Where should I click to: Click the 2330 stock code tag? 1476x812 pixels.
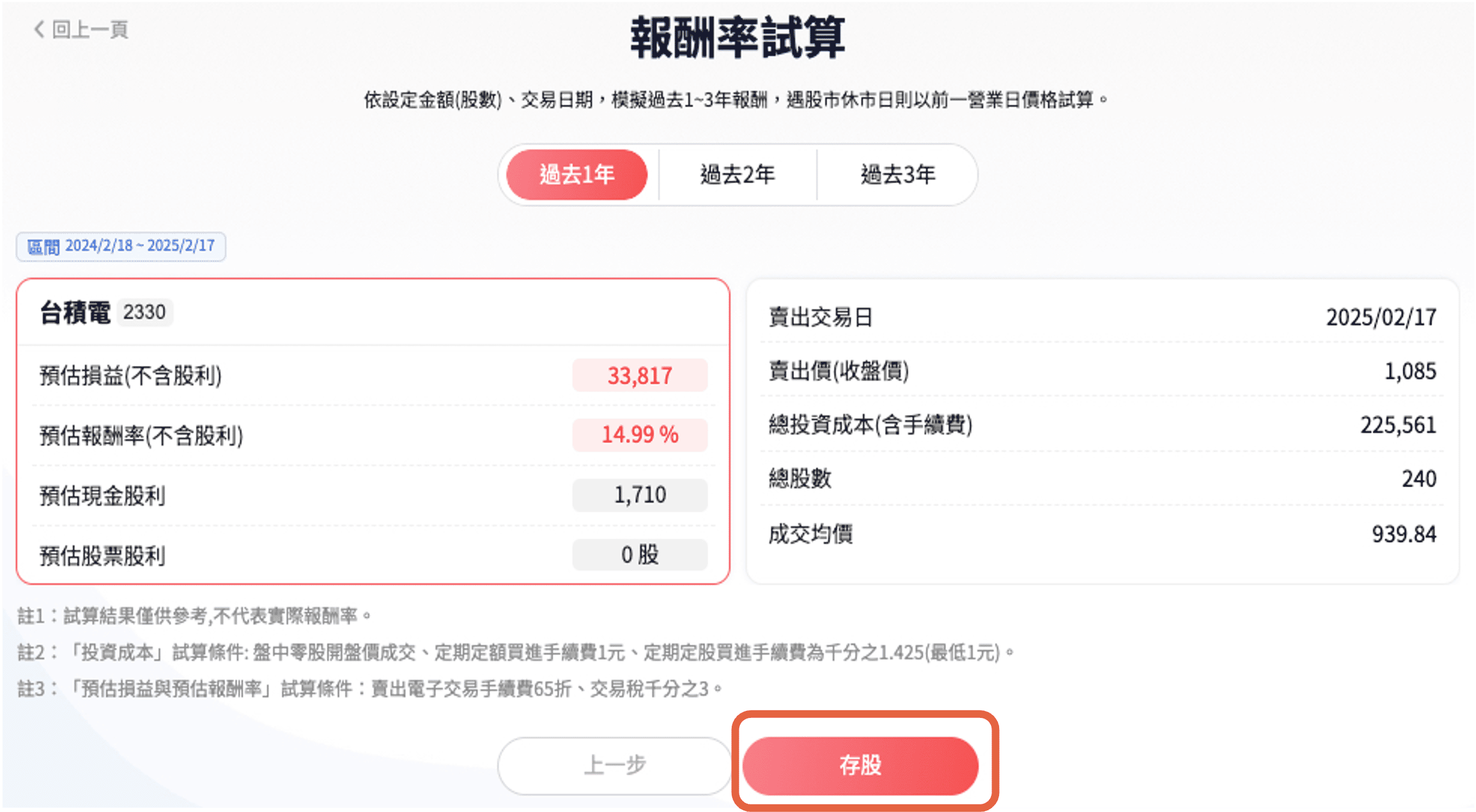pos(144,312)
